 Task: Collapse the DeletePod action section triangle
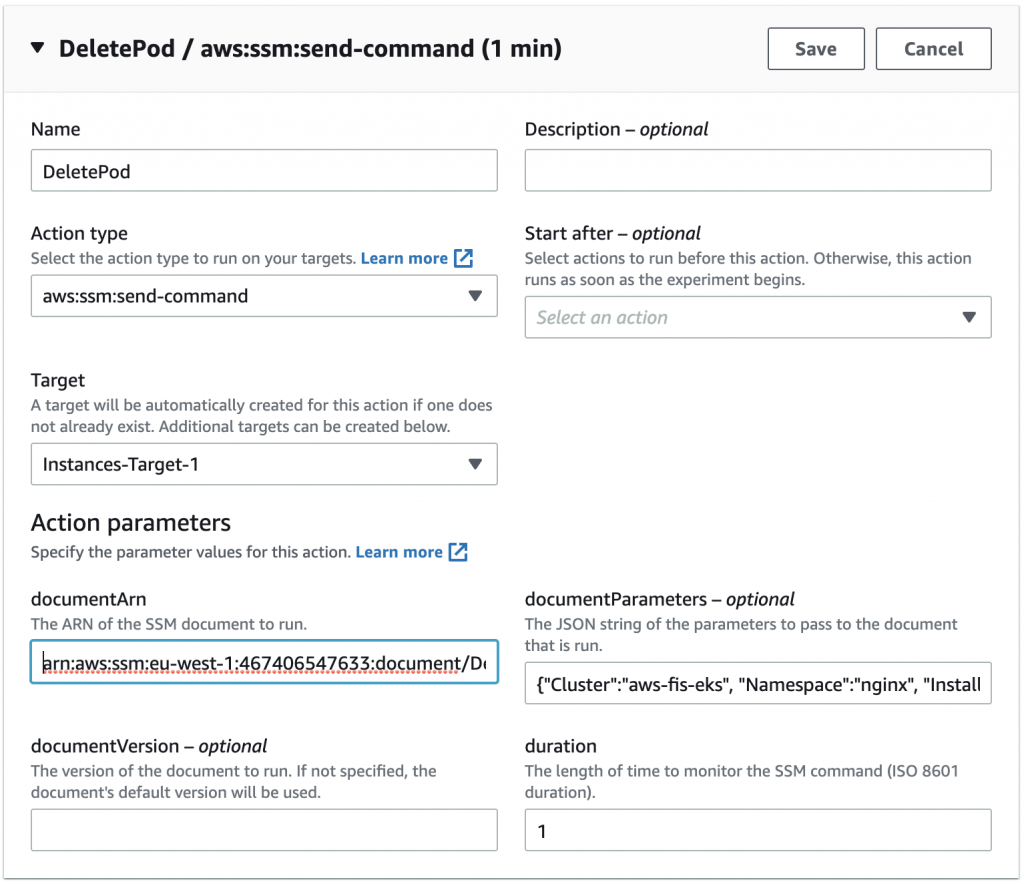pyautogui.click(x=38, y=49)
